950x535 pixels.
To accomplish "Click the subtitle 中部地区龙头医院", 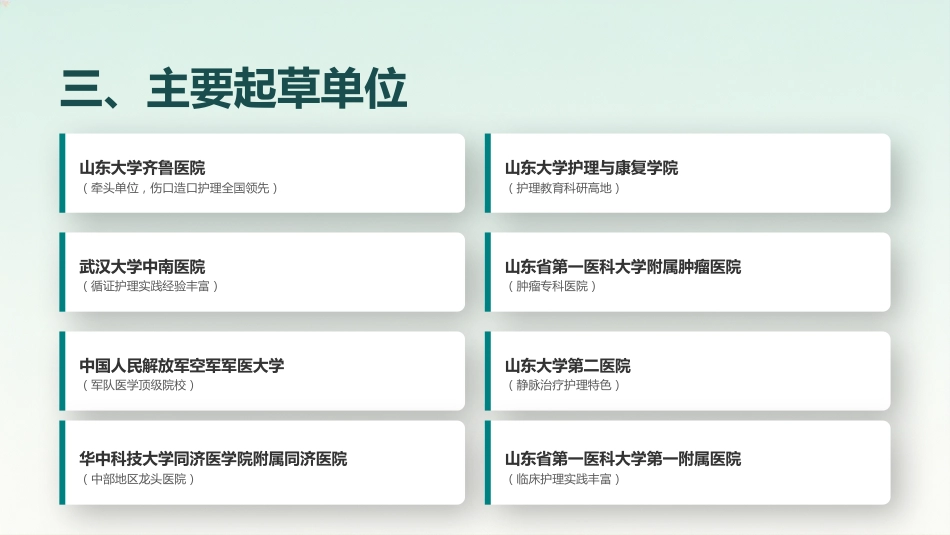I will [x=138, y=479].
